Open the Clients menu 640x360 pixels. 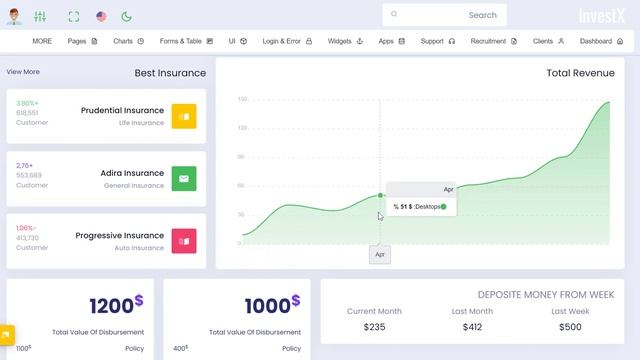(549, 41)
